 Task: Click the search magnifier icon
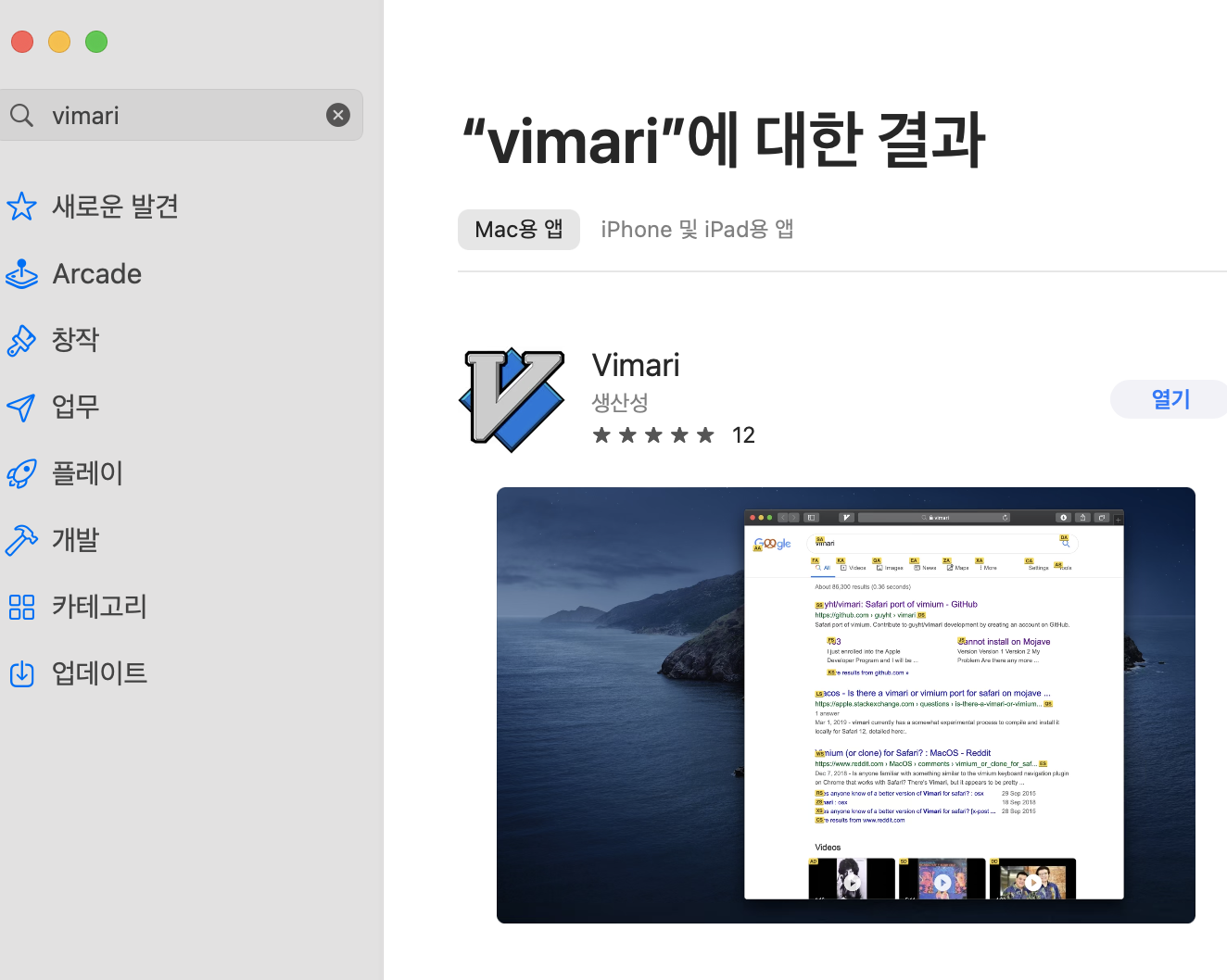[x=21, y=116]
